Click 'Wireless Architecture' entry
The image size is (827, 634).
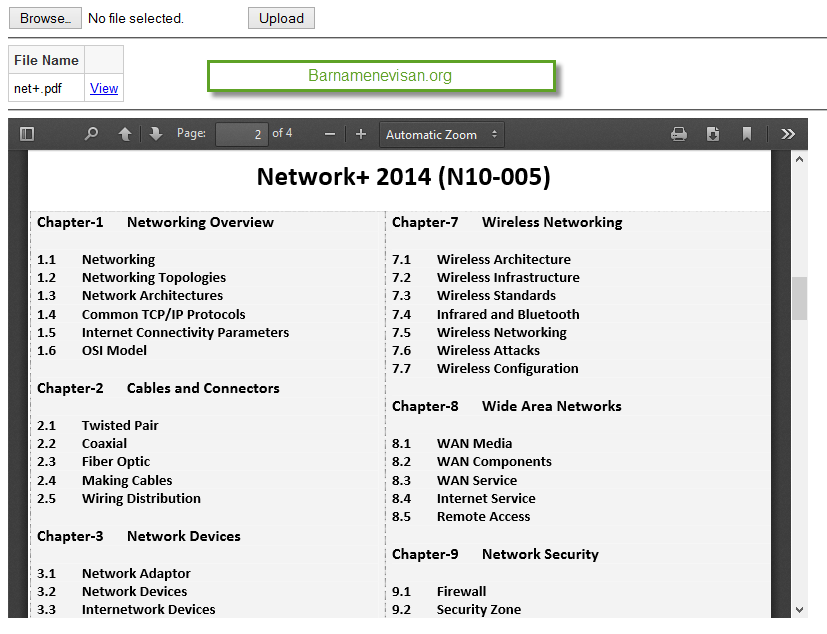(504, 259)
